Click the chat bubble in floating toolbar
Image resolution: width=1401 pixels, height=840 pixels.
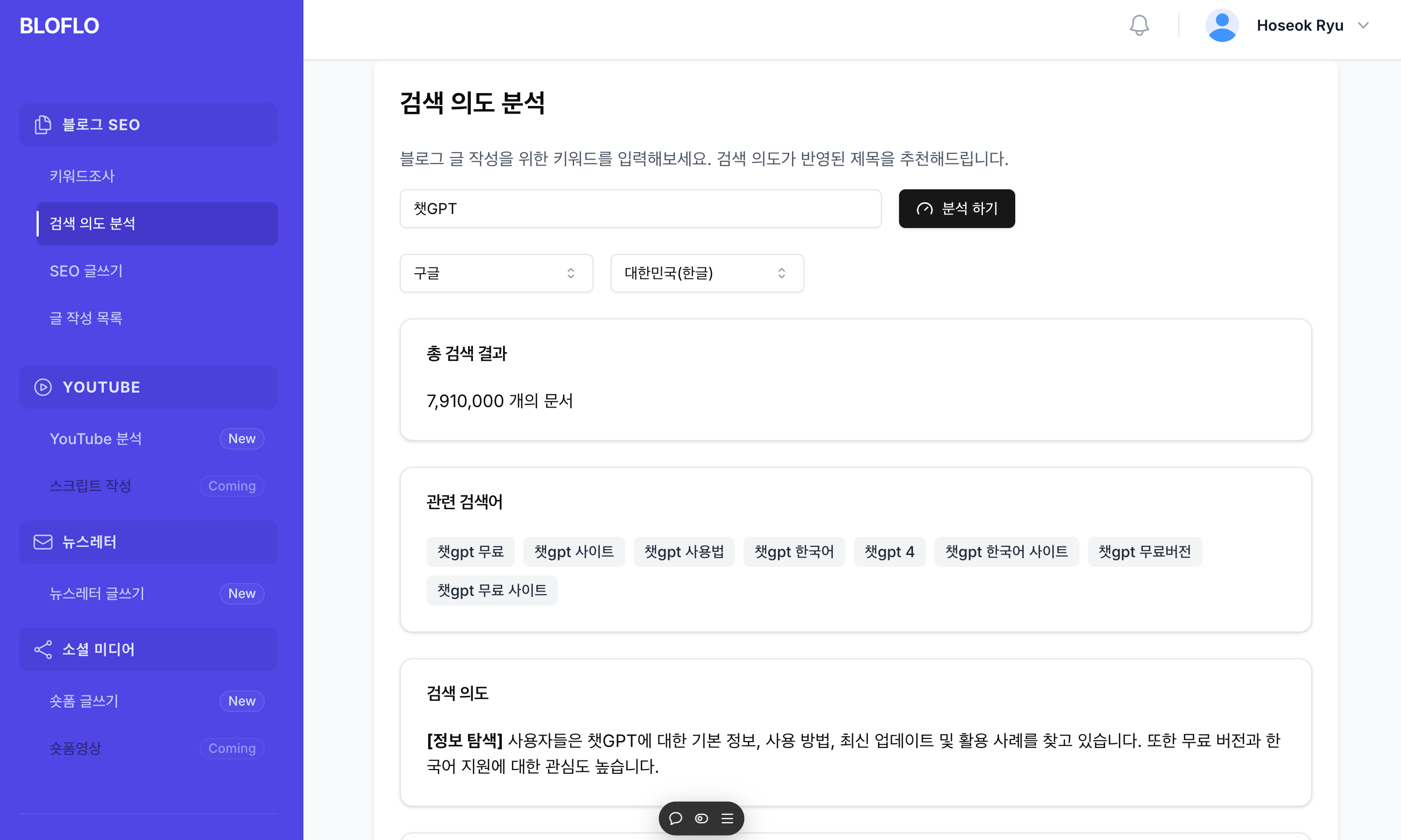point(676,818)
